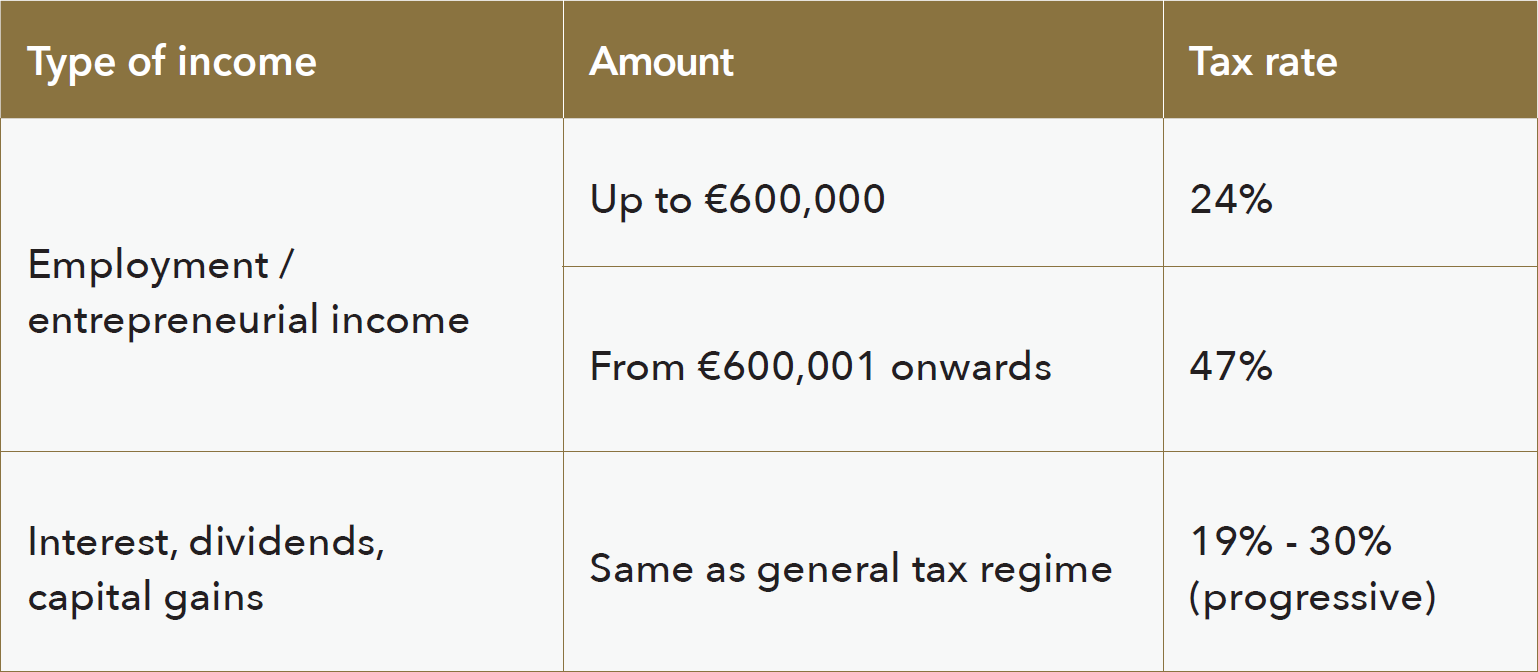Click the "Employment /" text line

[x=160, y=265]
